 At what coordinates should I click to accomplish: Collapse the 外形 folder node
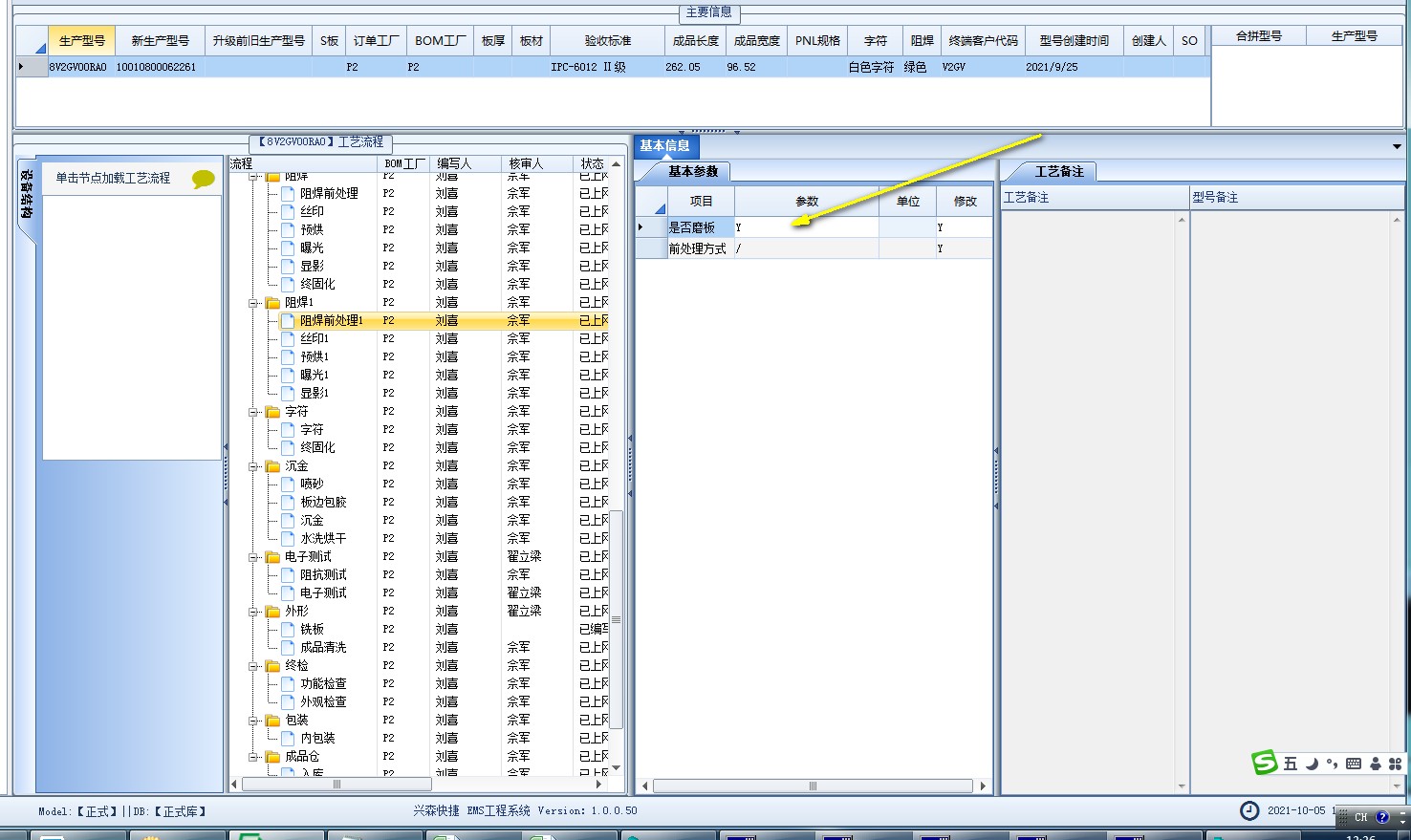tap(255, 612)
